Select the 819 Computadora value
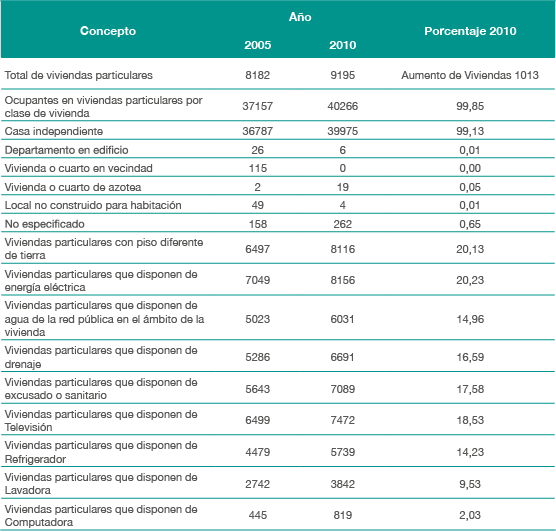The height and width of the screenshot is (532, 556). 343,515
